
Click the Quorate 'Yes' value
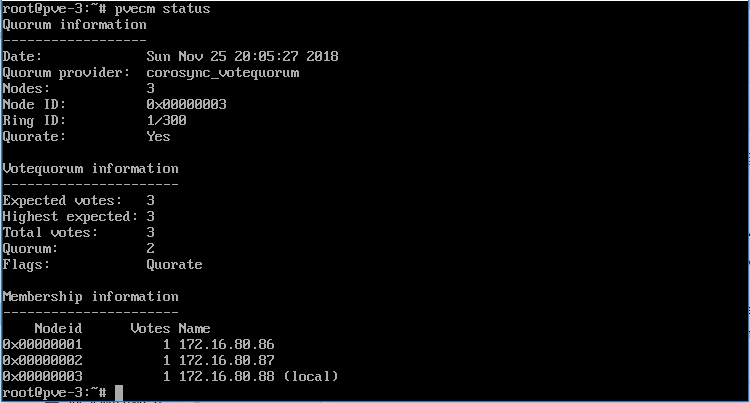coord(158,137)
